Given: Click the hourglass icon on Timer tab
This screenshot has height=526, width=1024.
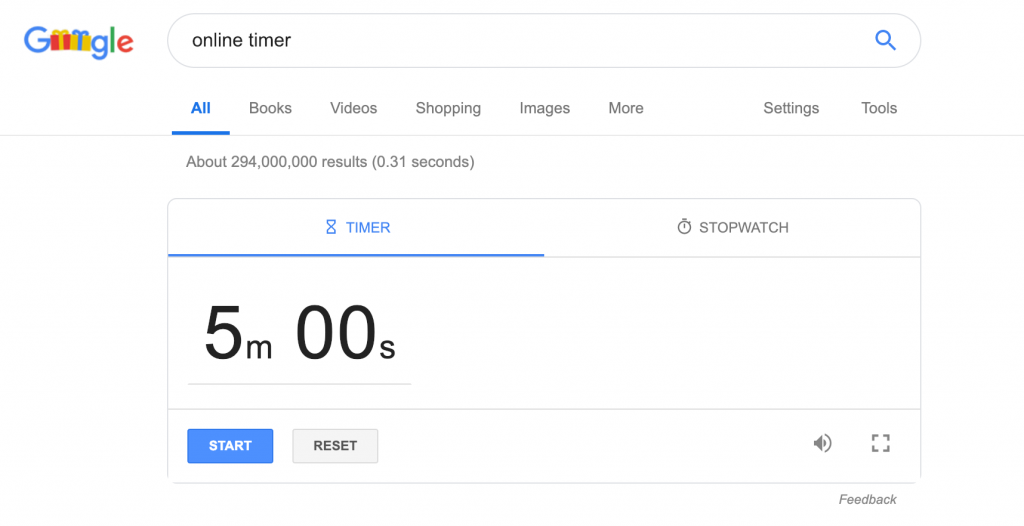Looking at the screenshot, I should [x=331, y=227].
